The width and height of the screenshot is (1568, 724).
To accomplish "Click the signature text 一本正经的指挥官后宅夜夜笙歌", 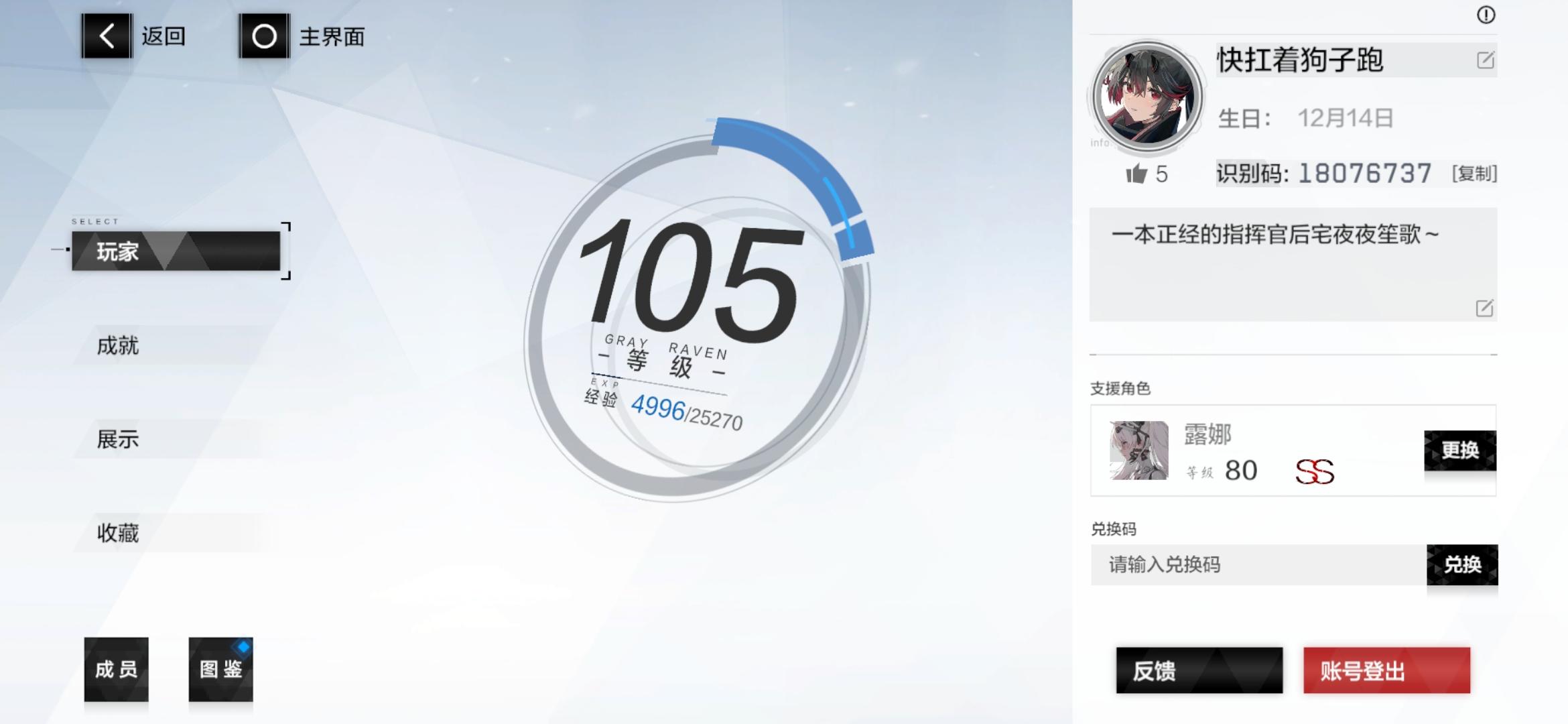I will pyautogui.click(x=1275, y=235).
